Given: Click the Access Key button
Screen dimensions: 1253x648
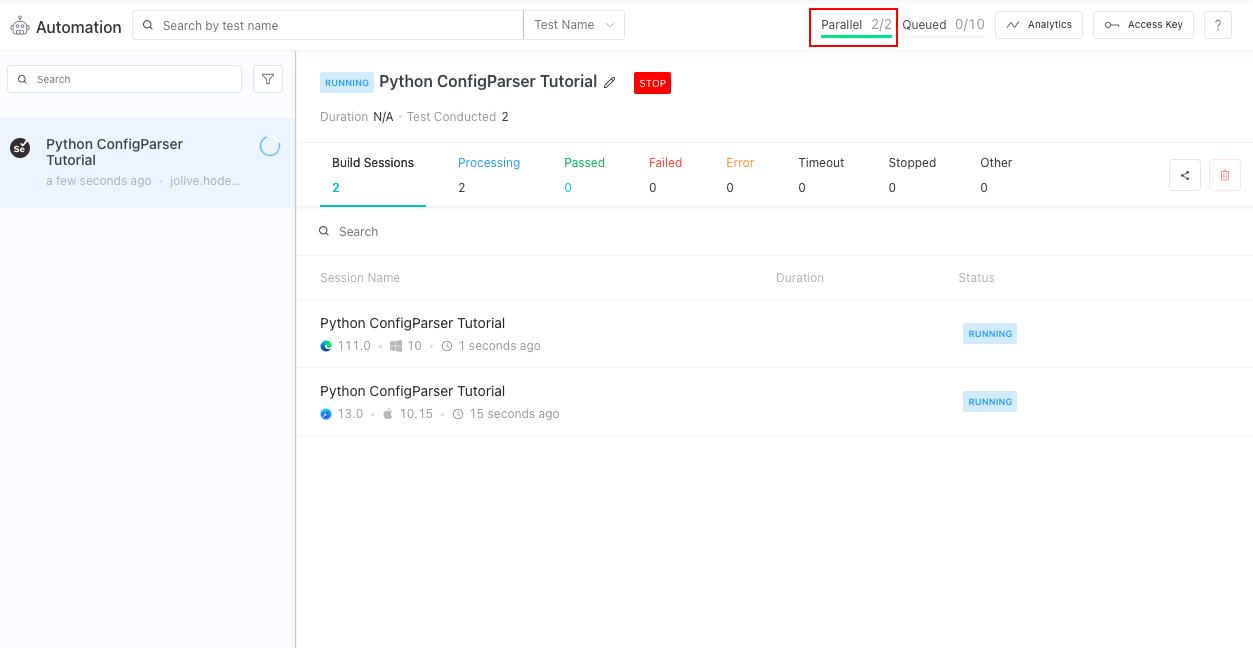Looking at the screenshot, I should click(x=1144, y=25).
